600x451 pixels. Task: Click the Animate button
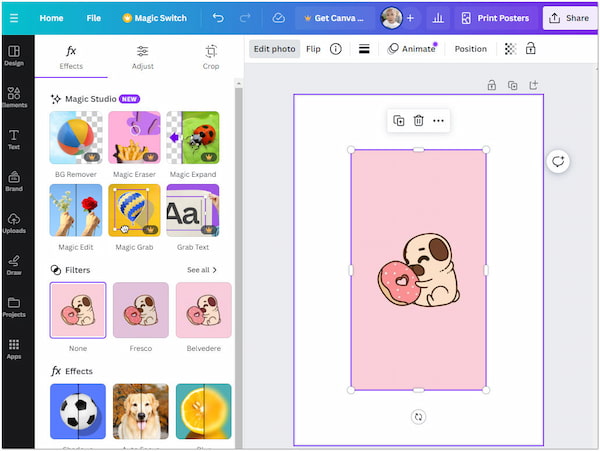pyautogui.click(x=411, y=48)
